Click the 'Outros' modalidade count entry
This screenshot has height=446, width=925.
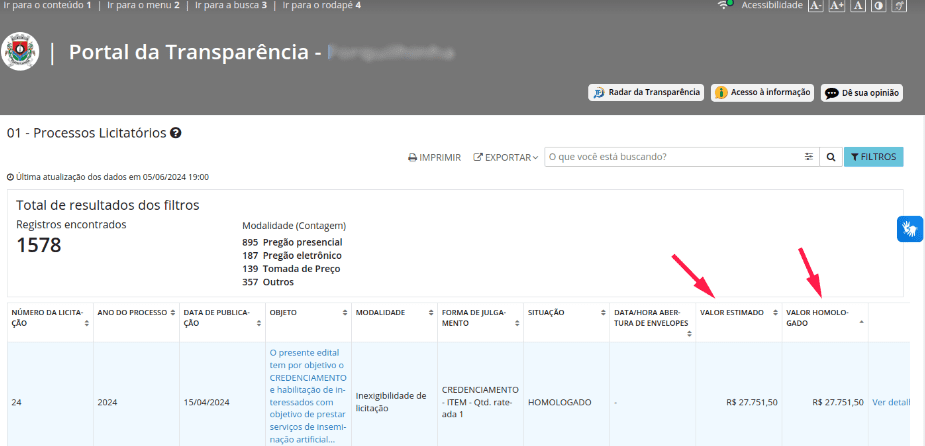tap(268, 282)
